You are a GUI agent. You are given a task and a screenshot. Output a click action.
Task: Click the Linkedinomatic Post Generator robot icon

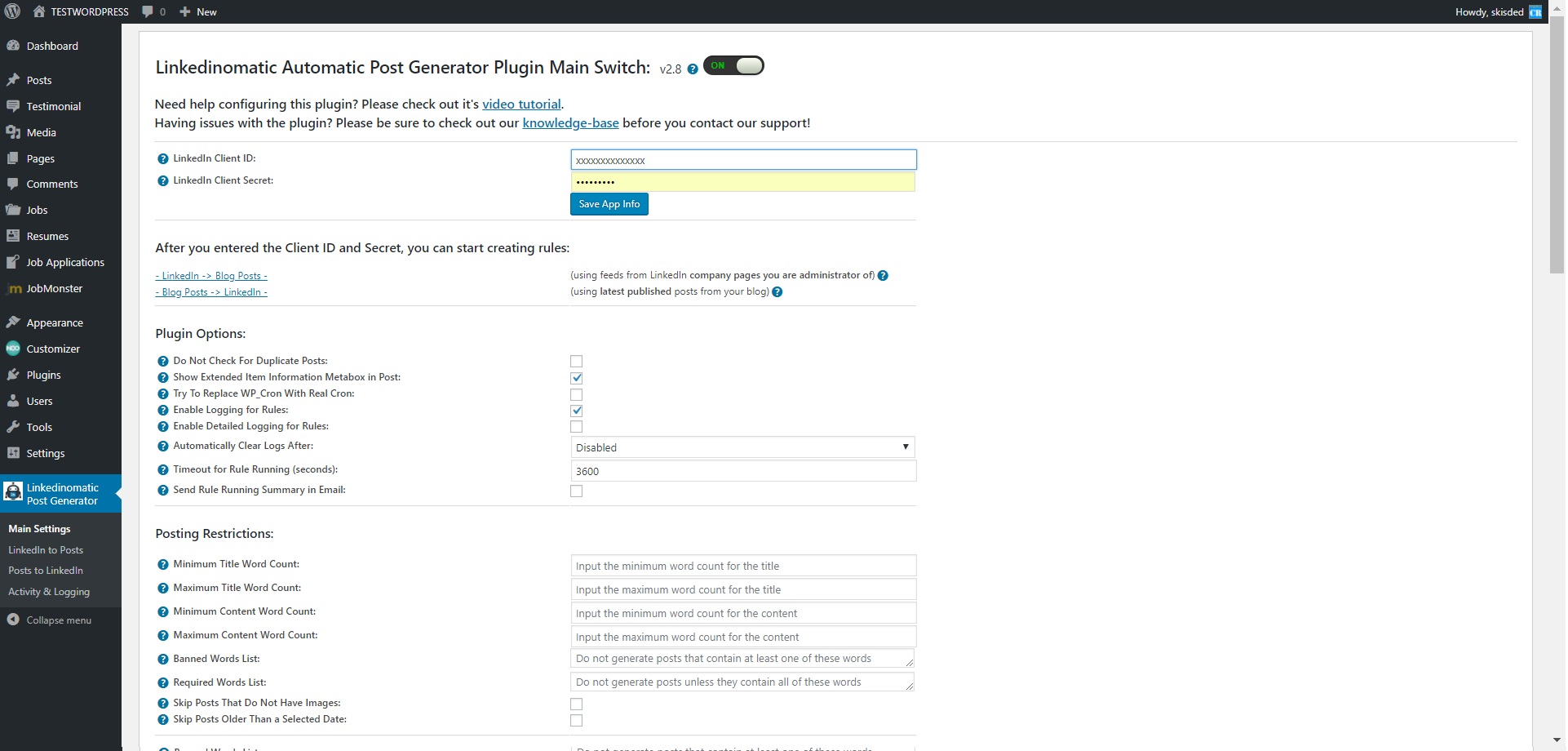(13, 492)
